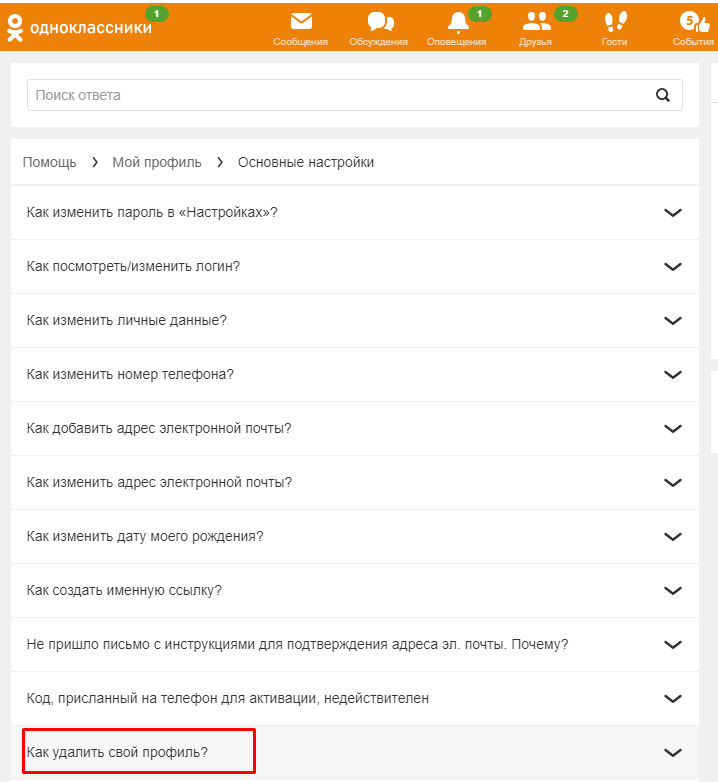Screen dimensions: 718x782
Task: Open 'Не пришло письмо с инструкциями' question
Action: pyautogui.click(x=297, y=644)
